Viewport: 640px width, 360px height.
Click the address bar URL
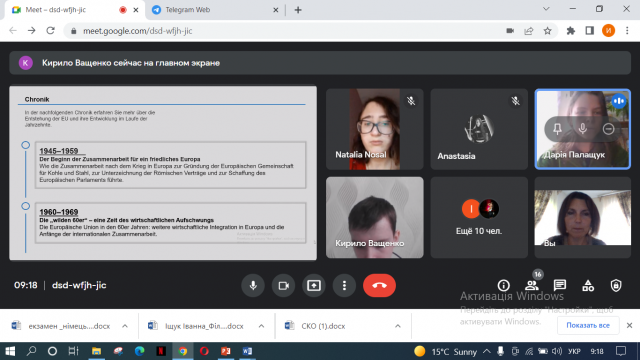point(138,31)
